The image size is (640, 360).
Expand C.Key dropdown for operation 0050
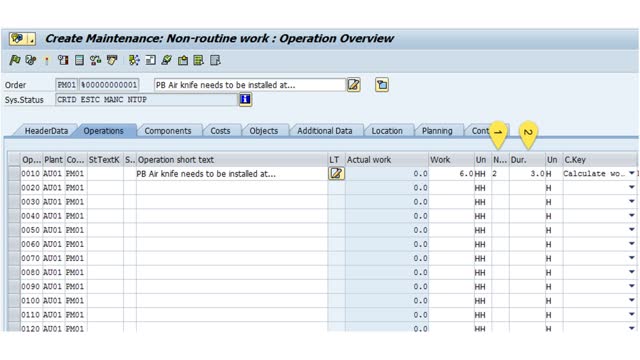[631, 230]
